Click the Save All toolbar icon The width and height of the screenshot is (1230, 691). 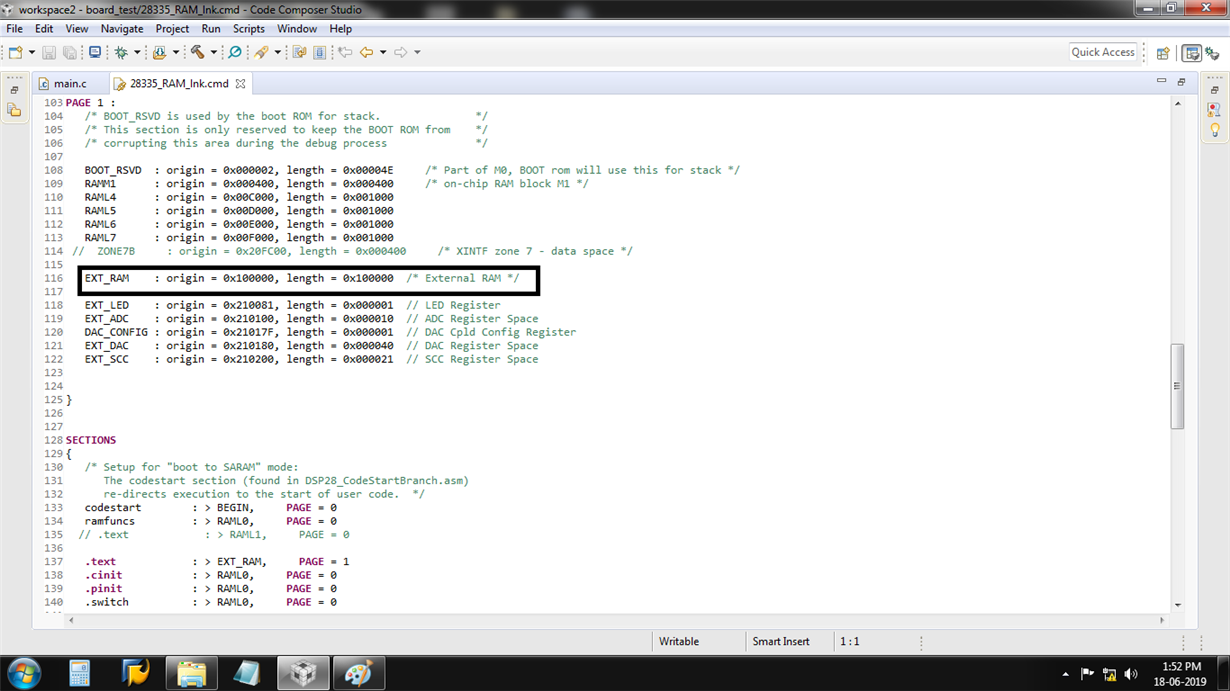click(x=70, y=52)
